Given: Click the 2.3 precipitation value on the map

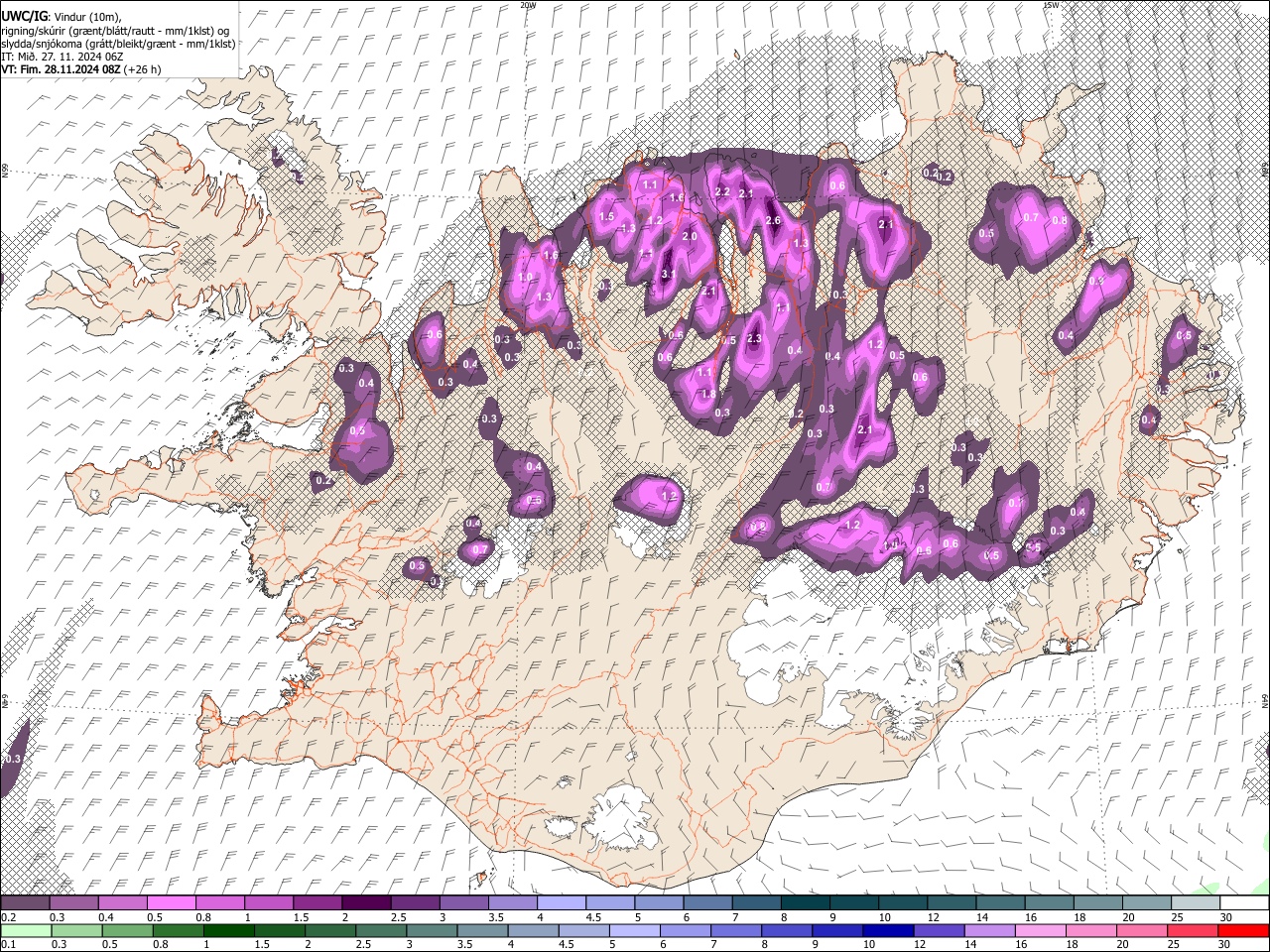Looking at the screenshot, I should tap(754, 339).
